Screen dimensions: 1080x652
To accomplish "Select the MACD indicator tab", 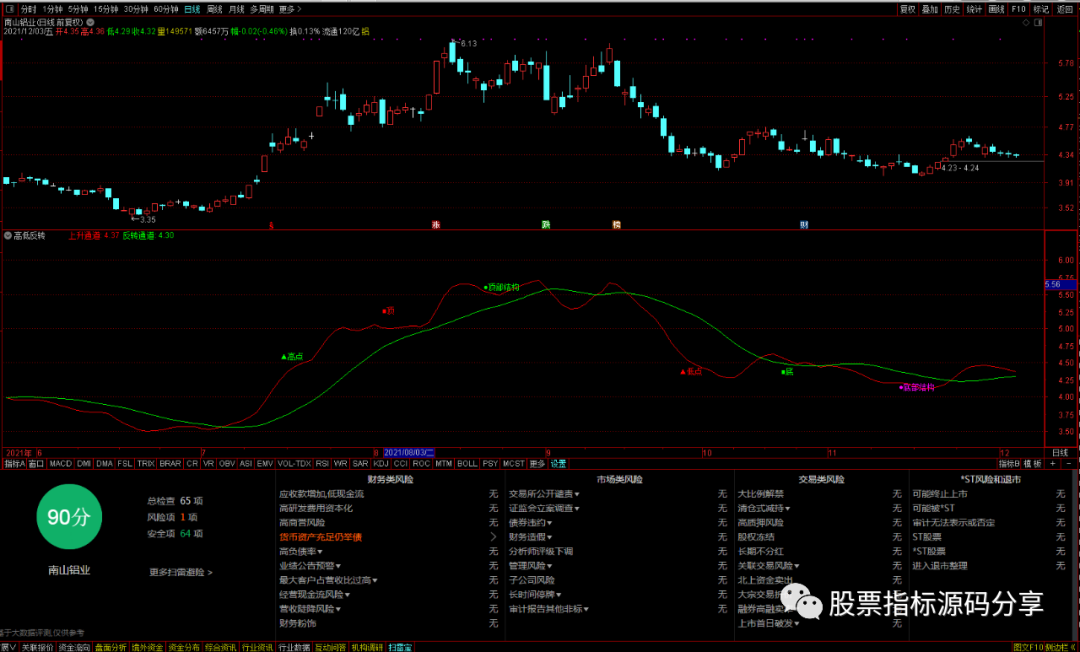I will 61,464.
